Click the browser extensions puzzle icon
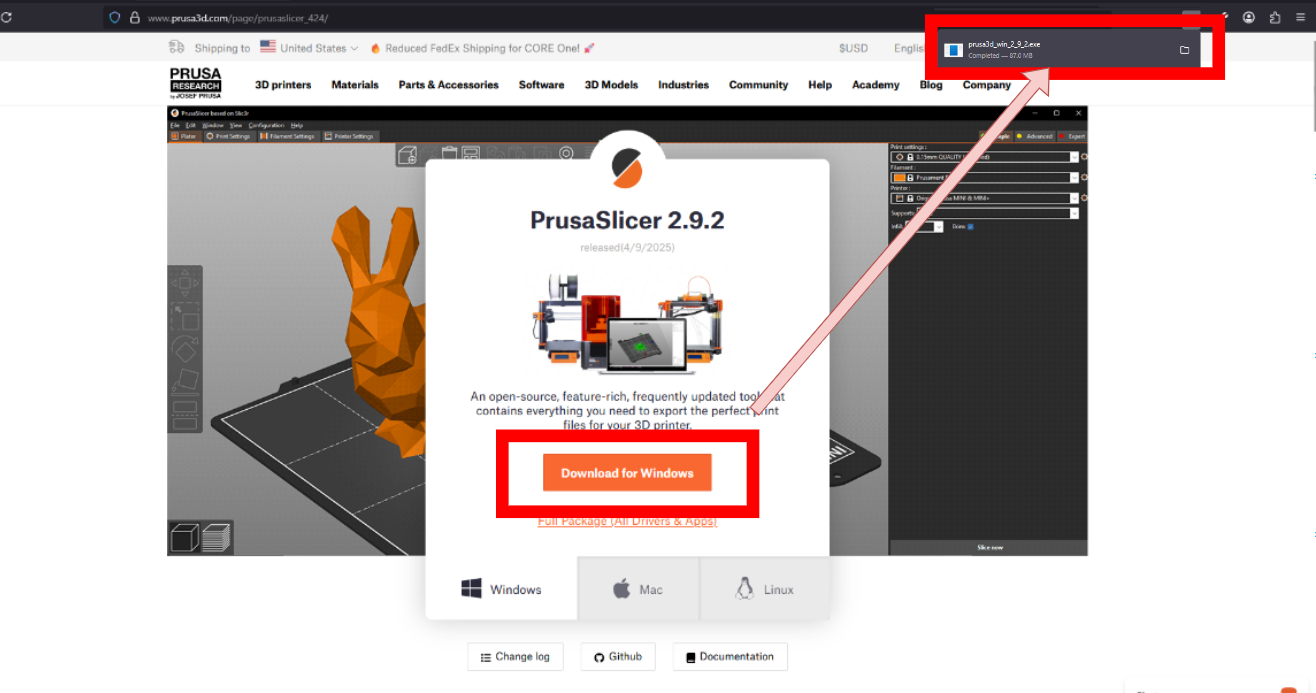 pyautogui.click(x=1275, y=18)
